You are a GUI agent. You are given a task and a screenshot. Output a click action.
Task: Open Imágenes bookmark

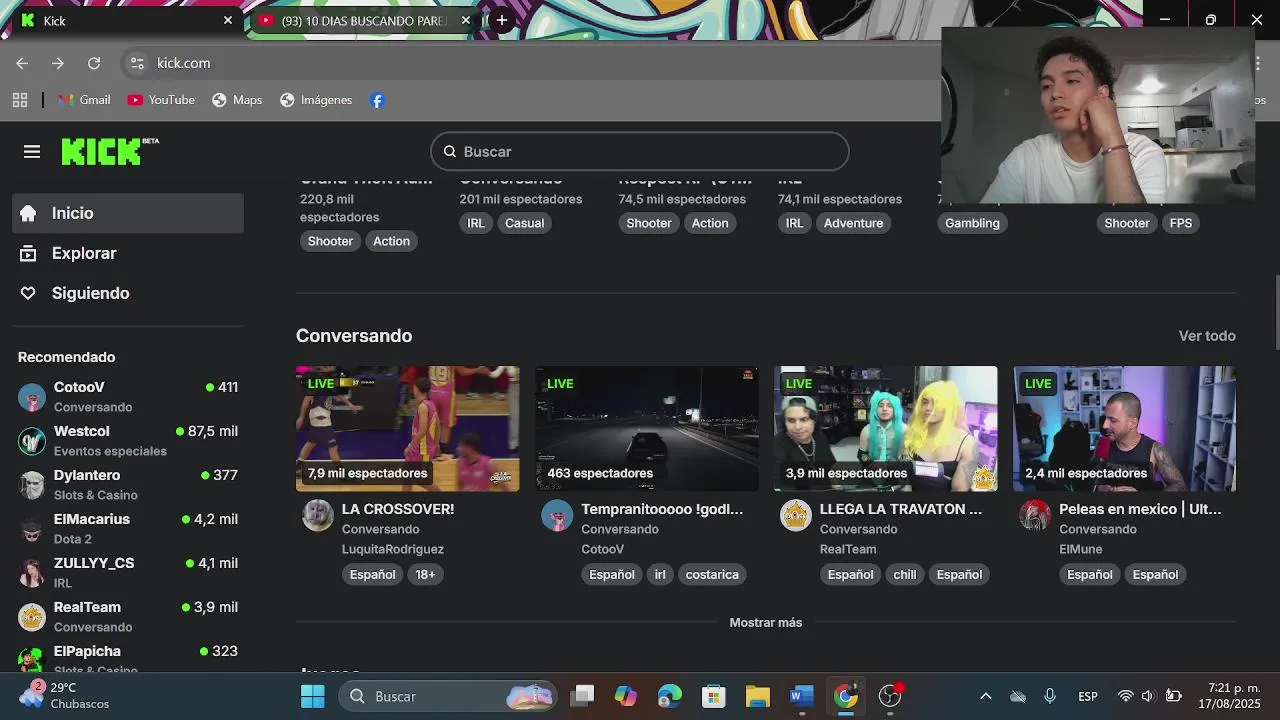coord(316,100)
